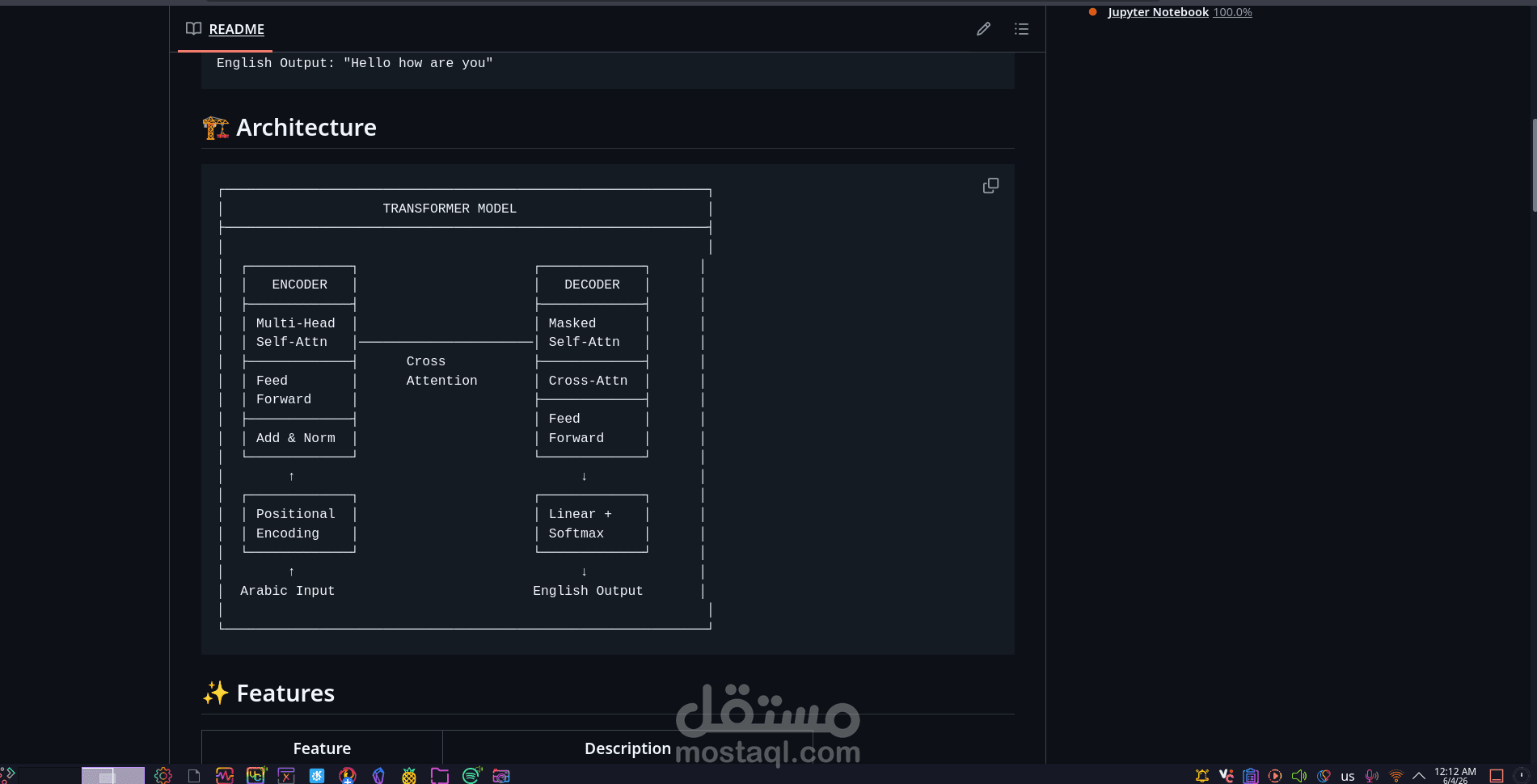Click the Description table column header

pyautogui.click(x=627, y=748)
